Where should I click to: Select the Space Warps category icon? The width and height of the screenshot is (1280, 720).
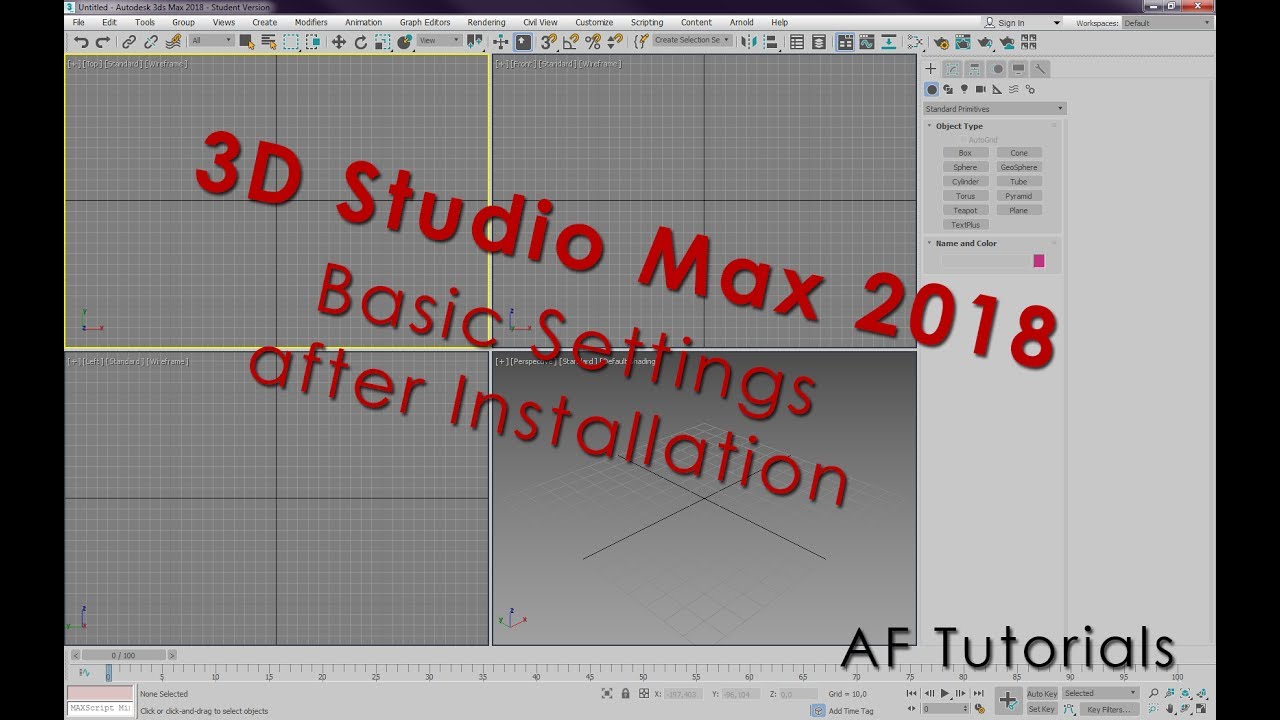pos(1013,89)
